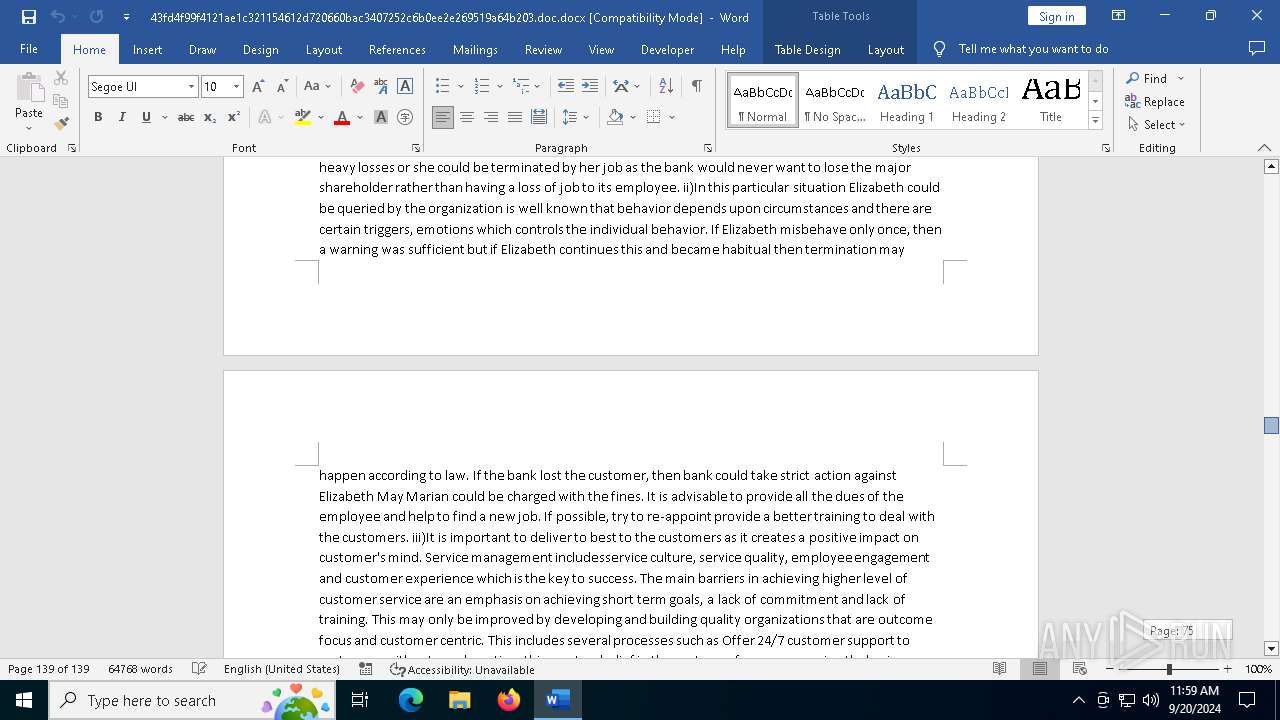
Task: Click the Sign in button
Action: 1056,16
